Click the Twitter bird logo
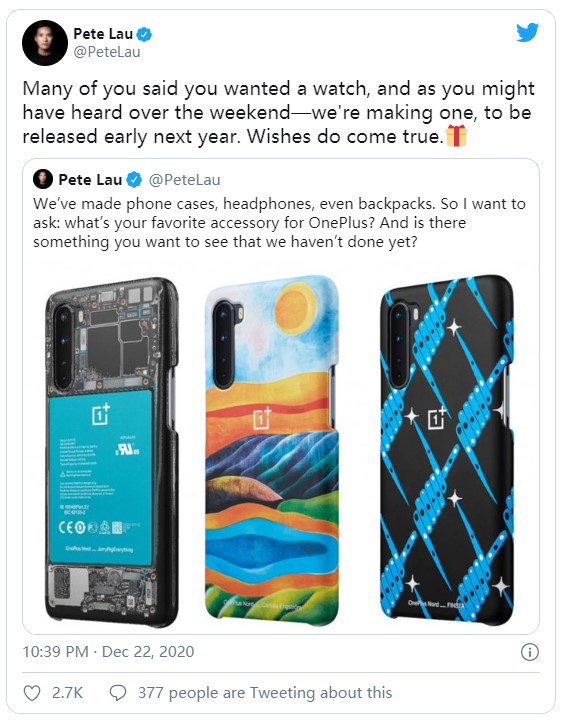This screenshot has height=724, width=566. pos(527,32)
